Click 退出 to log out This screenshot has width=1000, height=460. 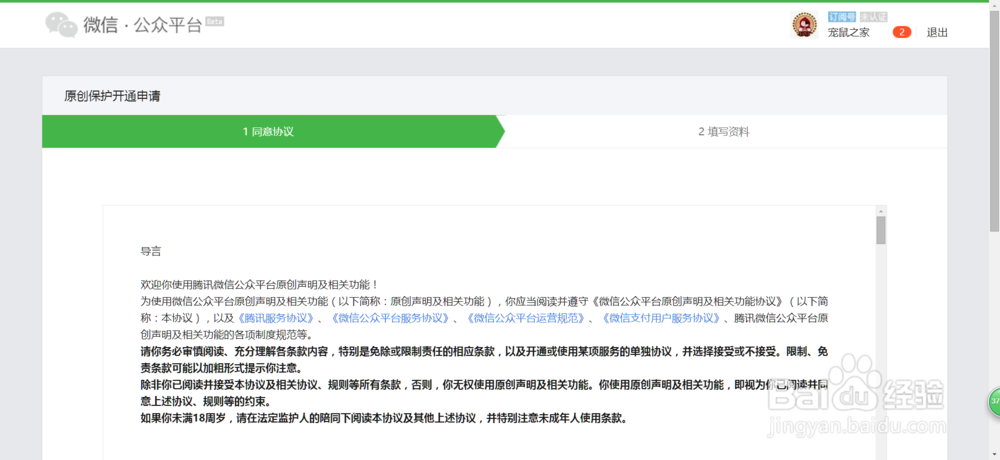click(937, 33)
